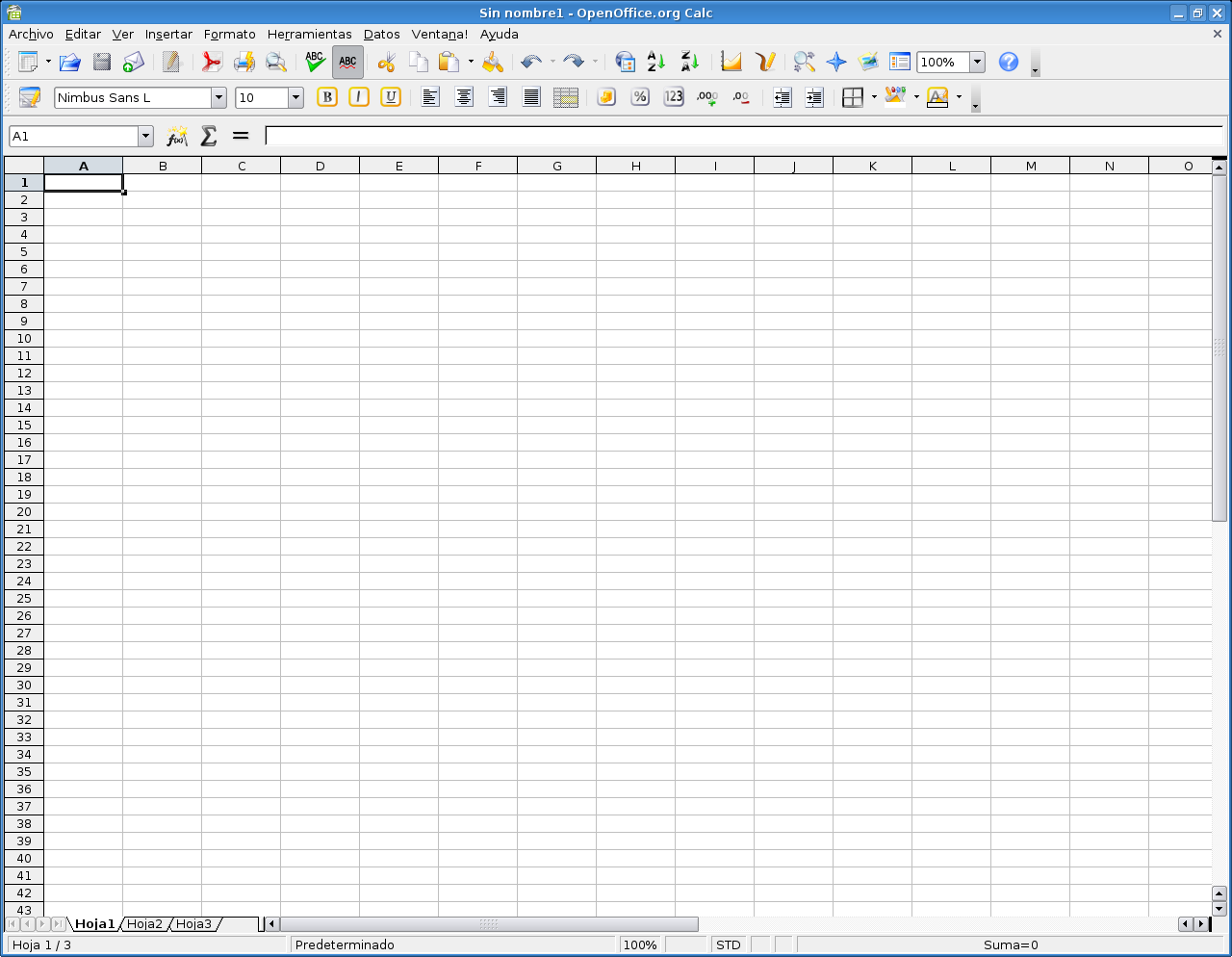The image size is (1232, 957).
Task: Open the 100% zoom level dropdown
Action: point(977,63)
